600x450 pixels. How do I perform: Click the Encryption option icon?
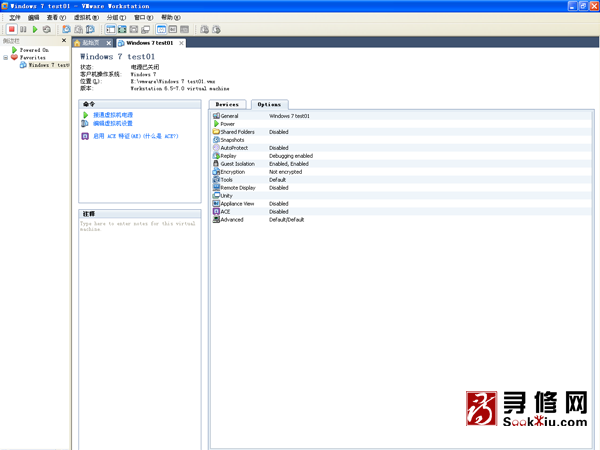(x=216, y=171)
